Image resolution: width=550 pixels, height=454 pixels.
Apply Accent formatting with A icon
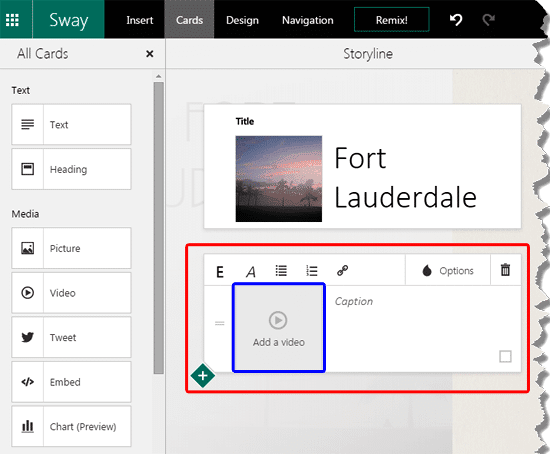coord(251,271)
